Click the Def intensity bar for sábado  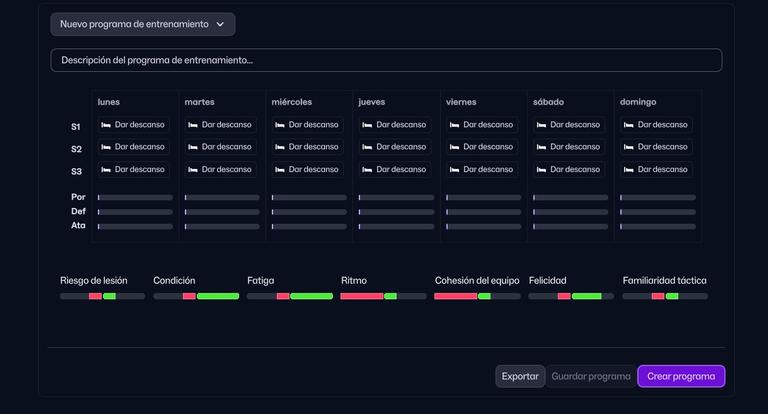coord(571,212)
